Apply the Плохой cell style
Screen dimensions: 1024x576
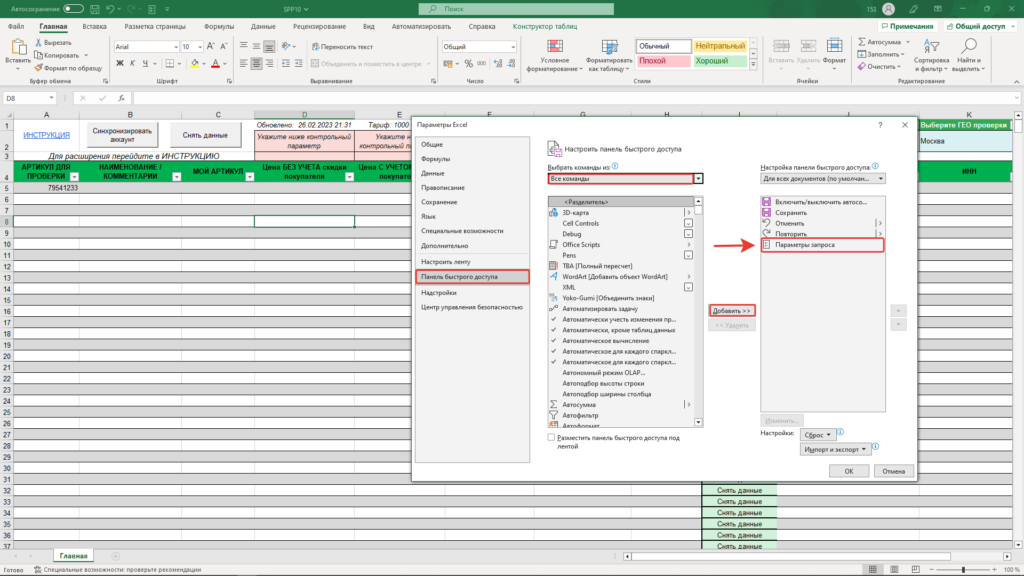(663, 61)
